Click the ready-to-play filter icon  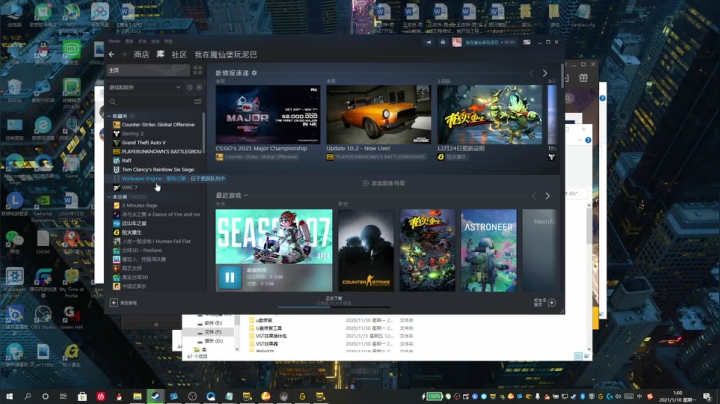point(199,87)
